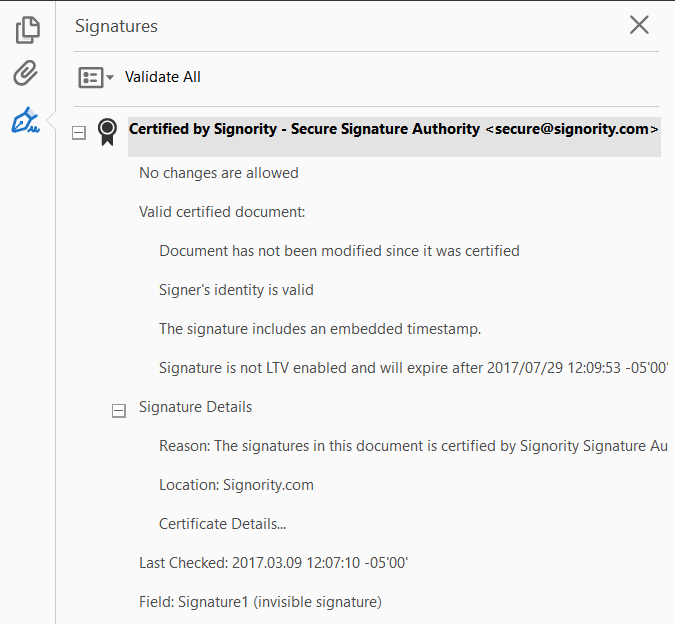
Task: Select the Signatures pen icon in sidebar
Action: pyautogui.click(x=25, y=122)
